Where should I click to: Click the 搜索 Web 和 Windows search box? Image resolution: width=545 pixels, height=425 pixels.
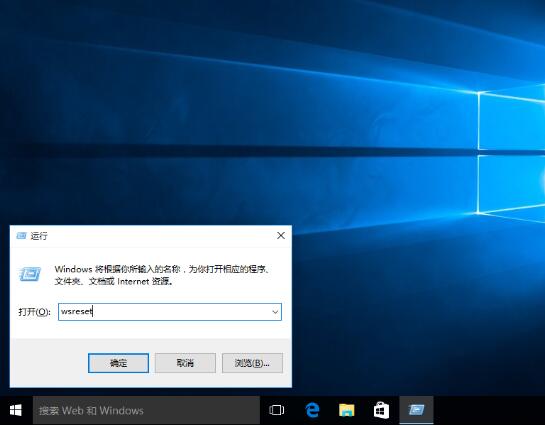pyautogui.click(x=146, y=410)
